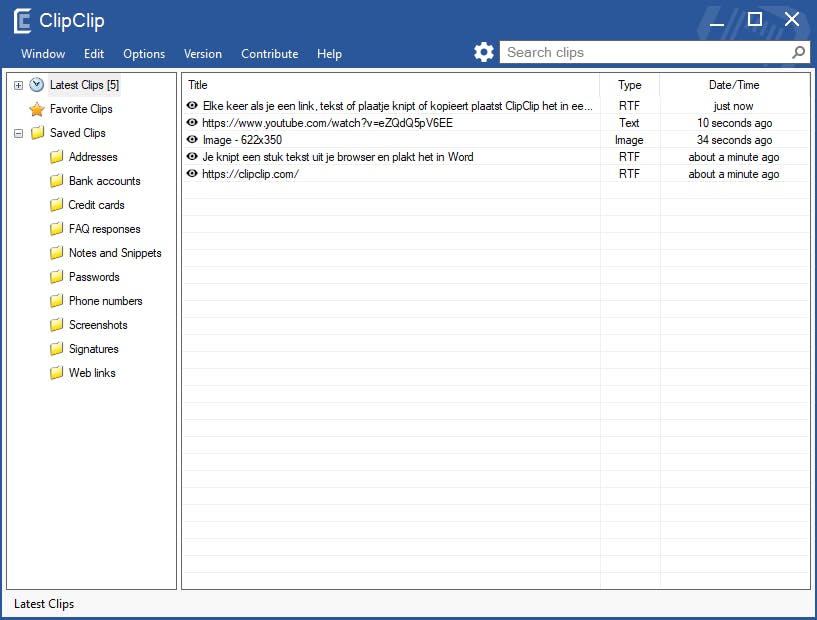
Task: Click the Credit cards folder icon
Action: [x=56, y=205]
